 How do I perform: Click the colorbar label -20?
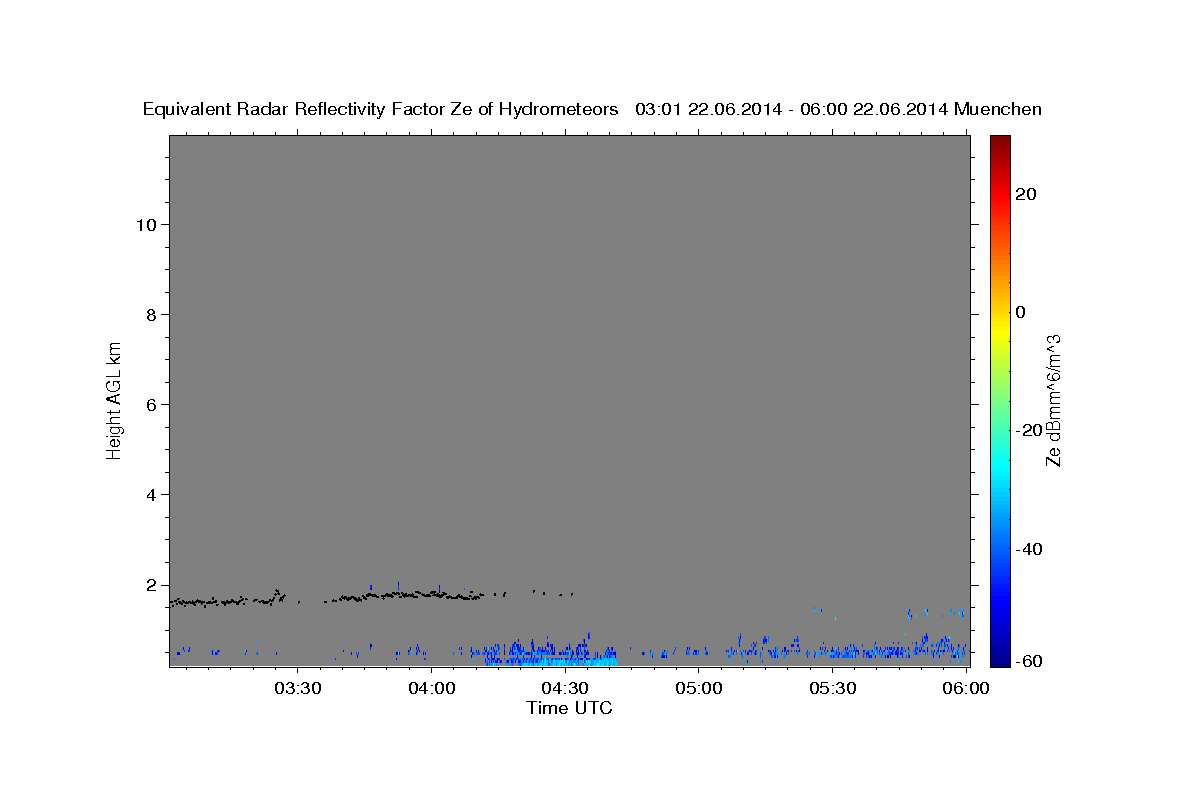point(1030,430)
